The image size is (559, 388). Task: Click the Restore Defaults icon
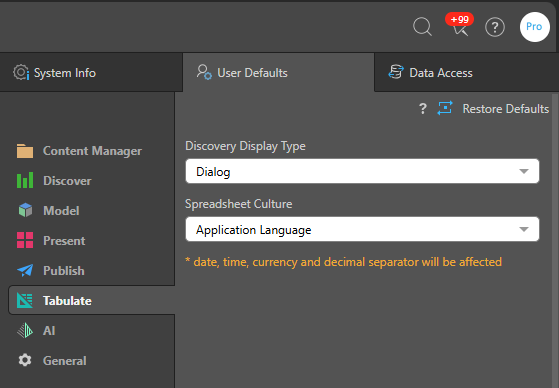click(x=445, y=108)
